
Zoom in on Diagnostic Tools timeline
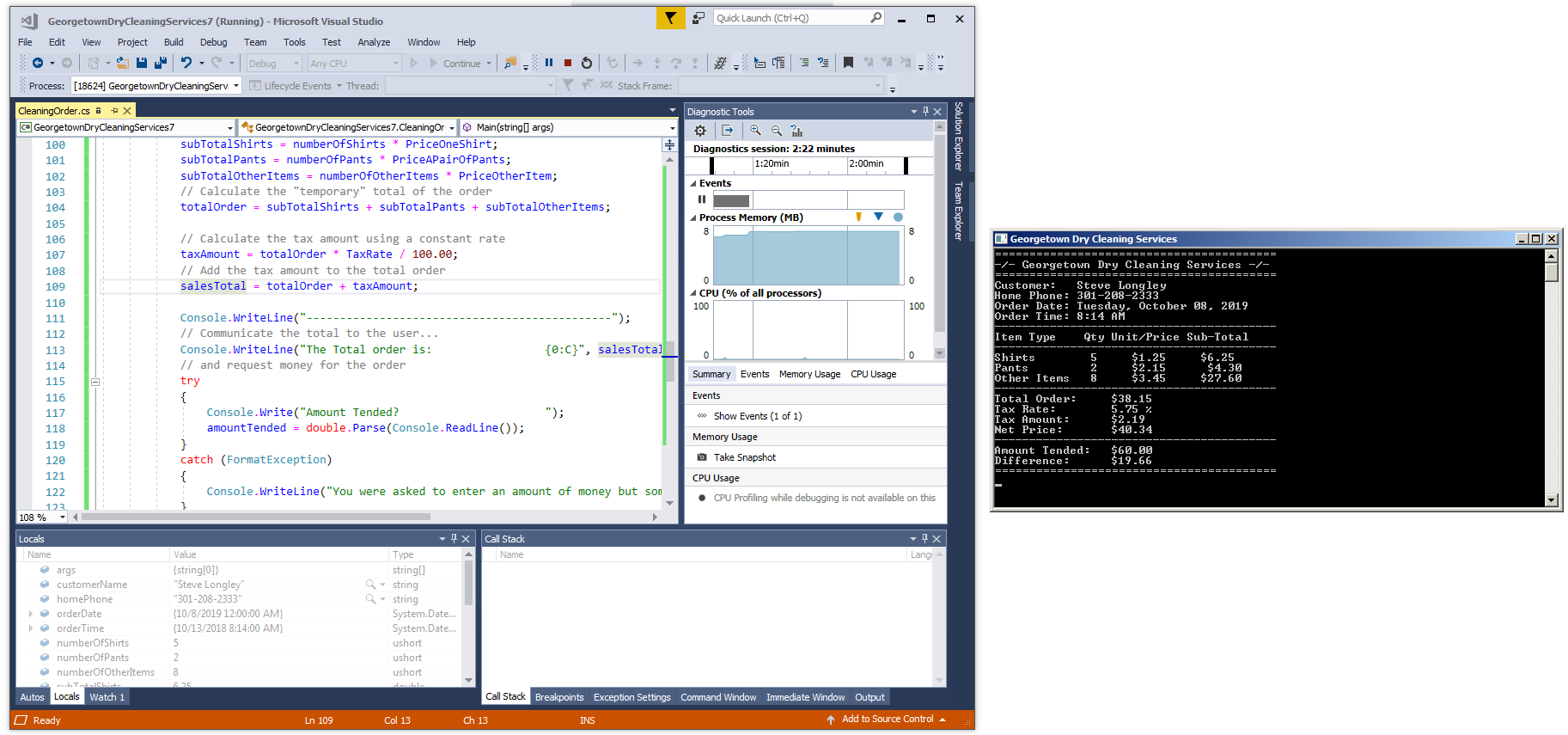(x=755, y=131)
